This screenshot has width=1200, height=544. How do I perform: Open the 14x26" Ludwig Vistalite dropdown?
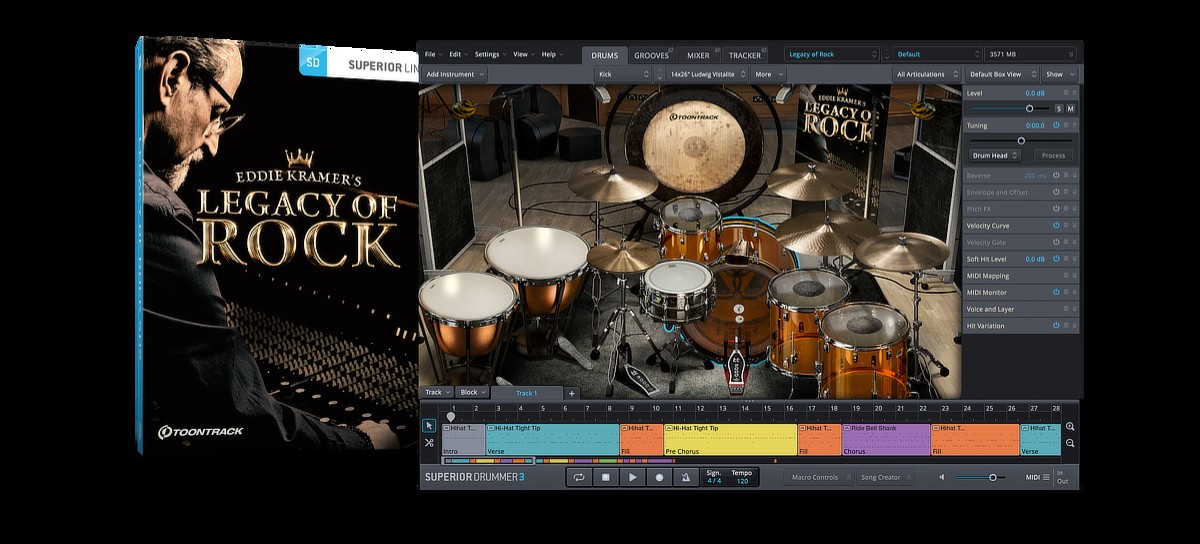point(706,74)
